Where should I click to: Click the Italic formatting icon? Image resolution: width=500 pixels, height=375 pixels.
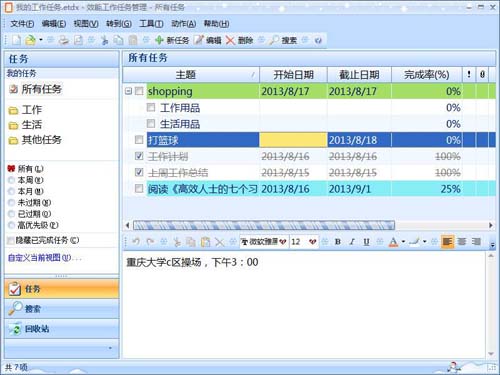point(352,242)
